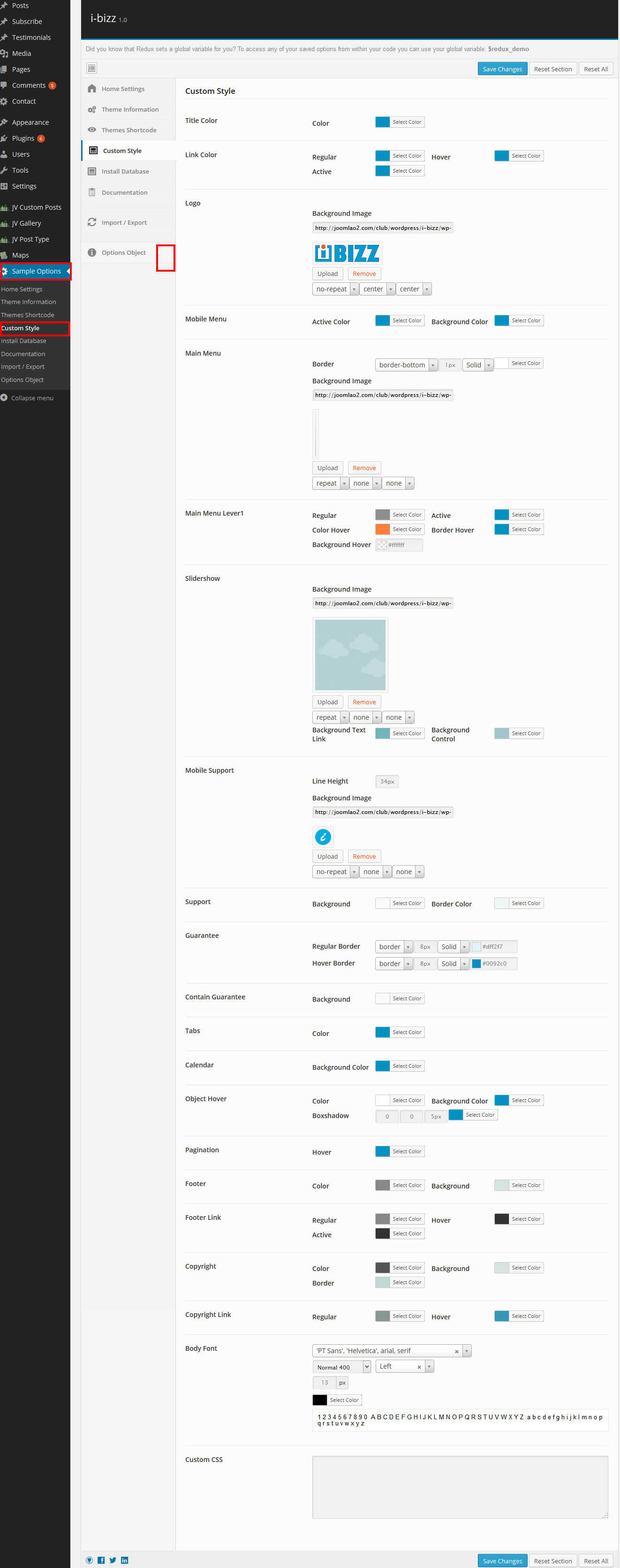Screen dimensions: 620x1568
Task: Open Subscribe in the admin sidebar
Action: (x=27, y=21)
